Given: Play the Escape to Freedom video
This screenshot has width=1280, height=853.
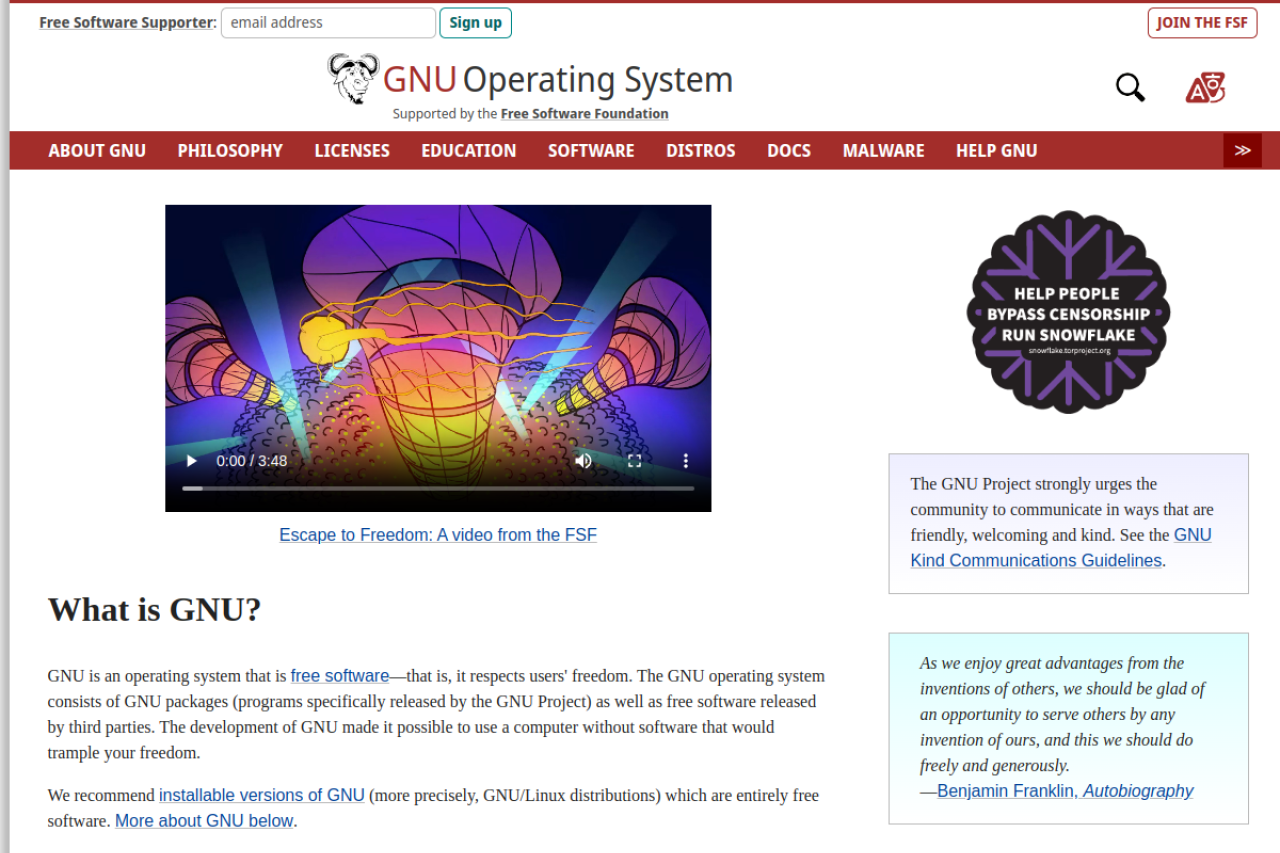Looking at the screenshot, I should pyautogui.click(x=192, y=461).
